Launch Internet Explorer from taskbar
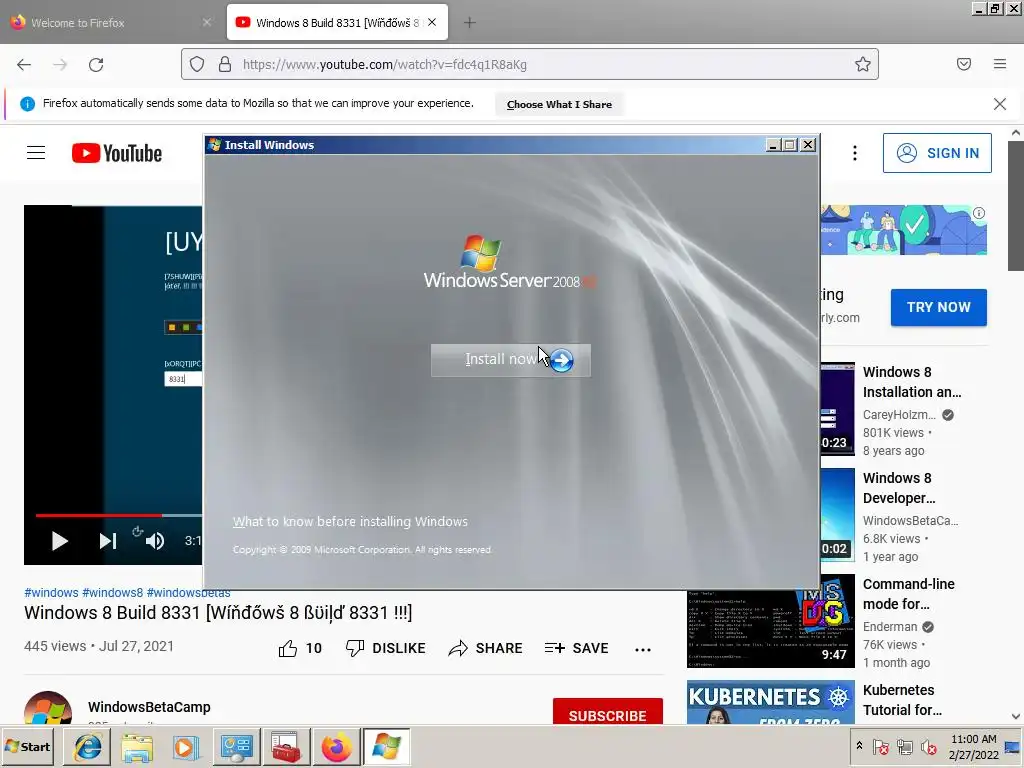The image size is (1024, 768). coord(87,746)
